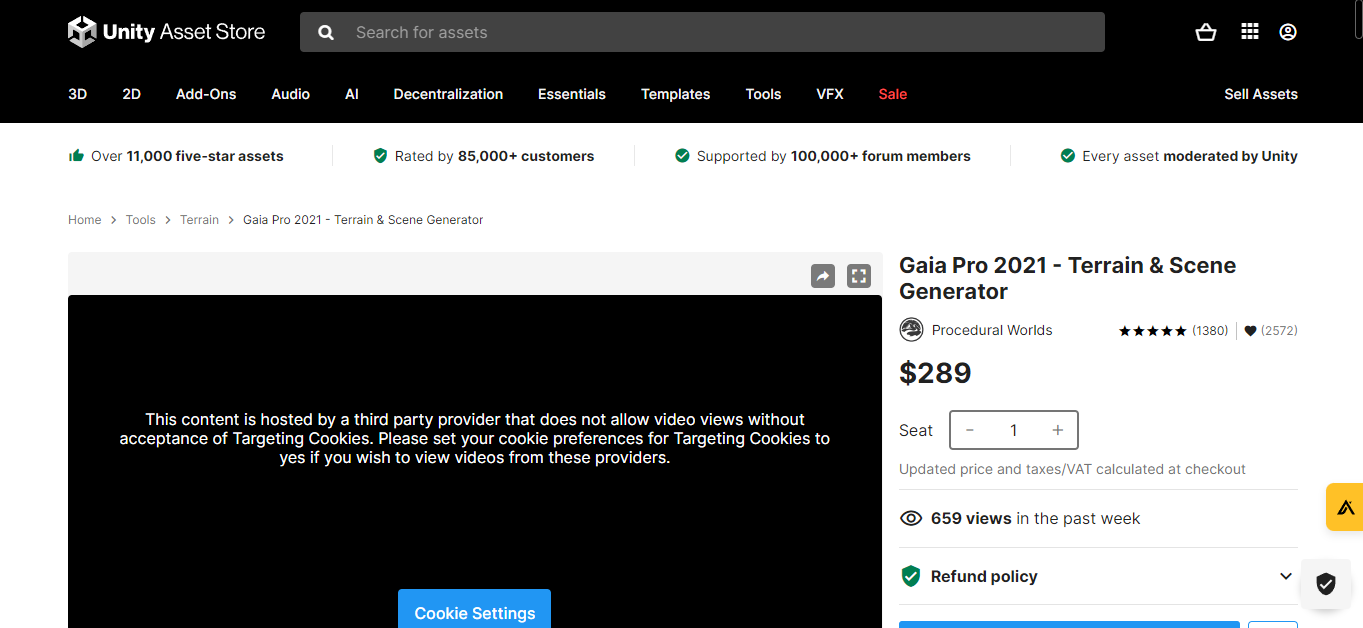Click the Unity Asset Store logo
This screenshot has width=1363, height=628.
(x=166, y=32)
